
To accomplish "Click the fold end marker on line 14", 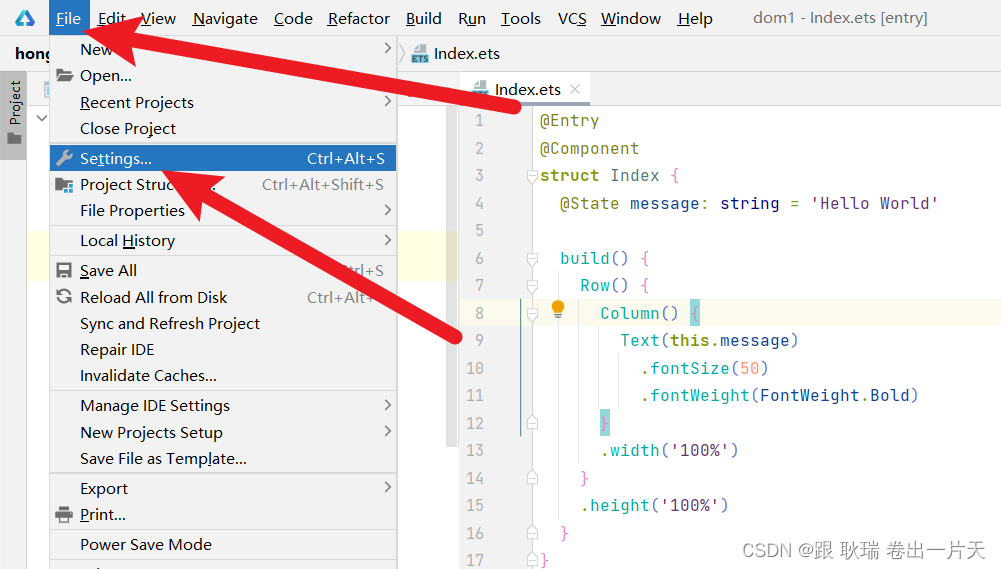I will pos(532,478).
